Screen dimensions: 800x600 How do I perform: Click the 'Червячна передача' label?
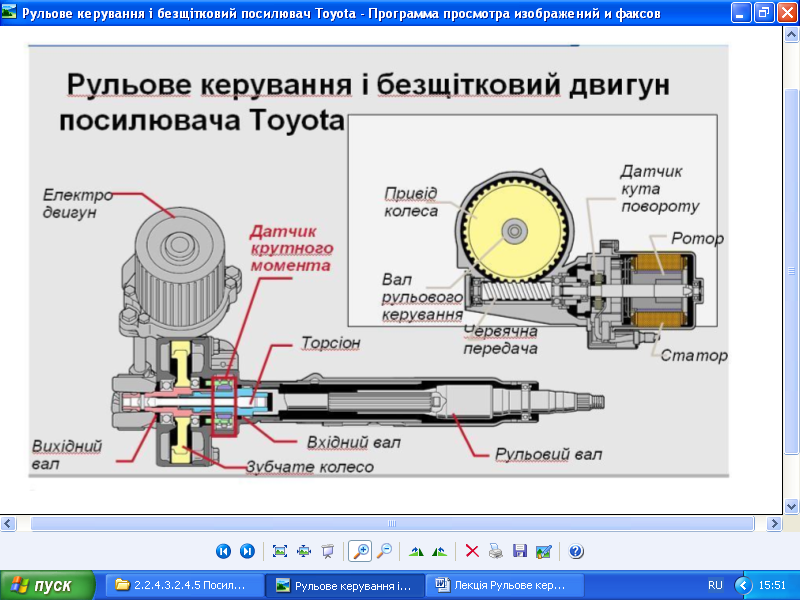pyautogui.click(x=501, y=340)
